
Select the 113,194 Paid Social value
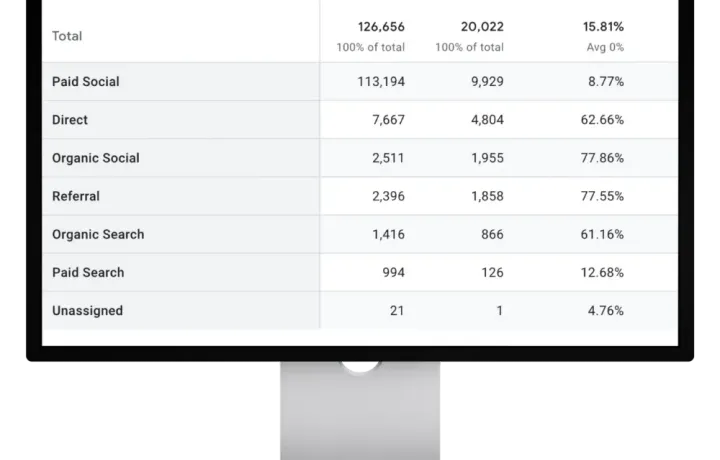pyautogui.click(x=381, y=82)
